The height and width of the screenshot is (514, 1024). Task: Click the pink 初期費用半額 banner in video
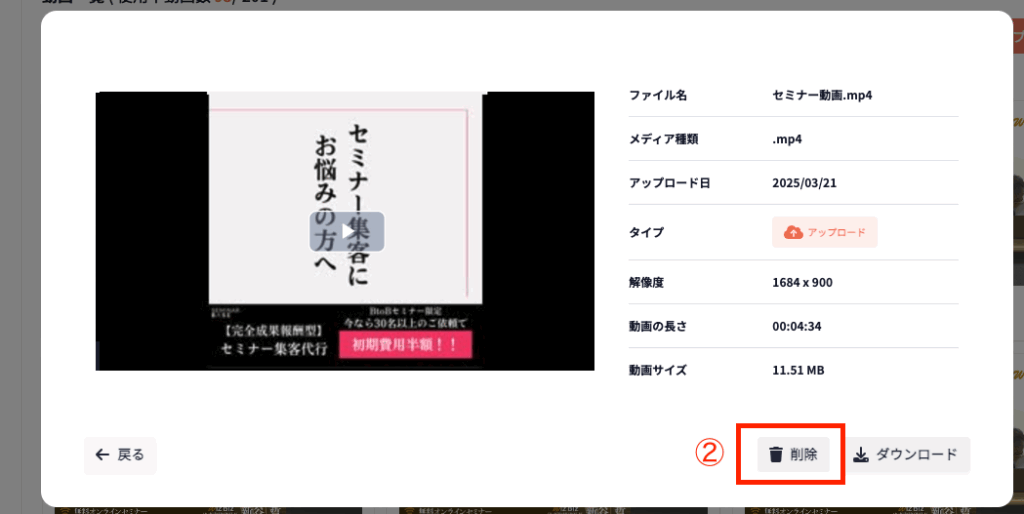405,347
